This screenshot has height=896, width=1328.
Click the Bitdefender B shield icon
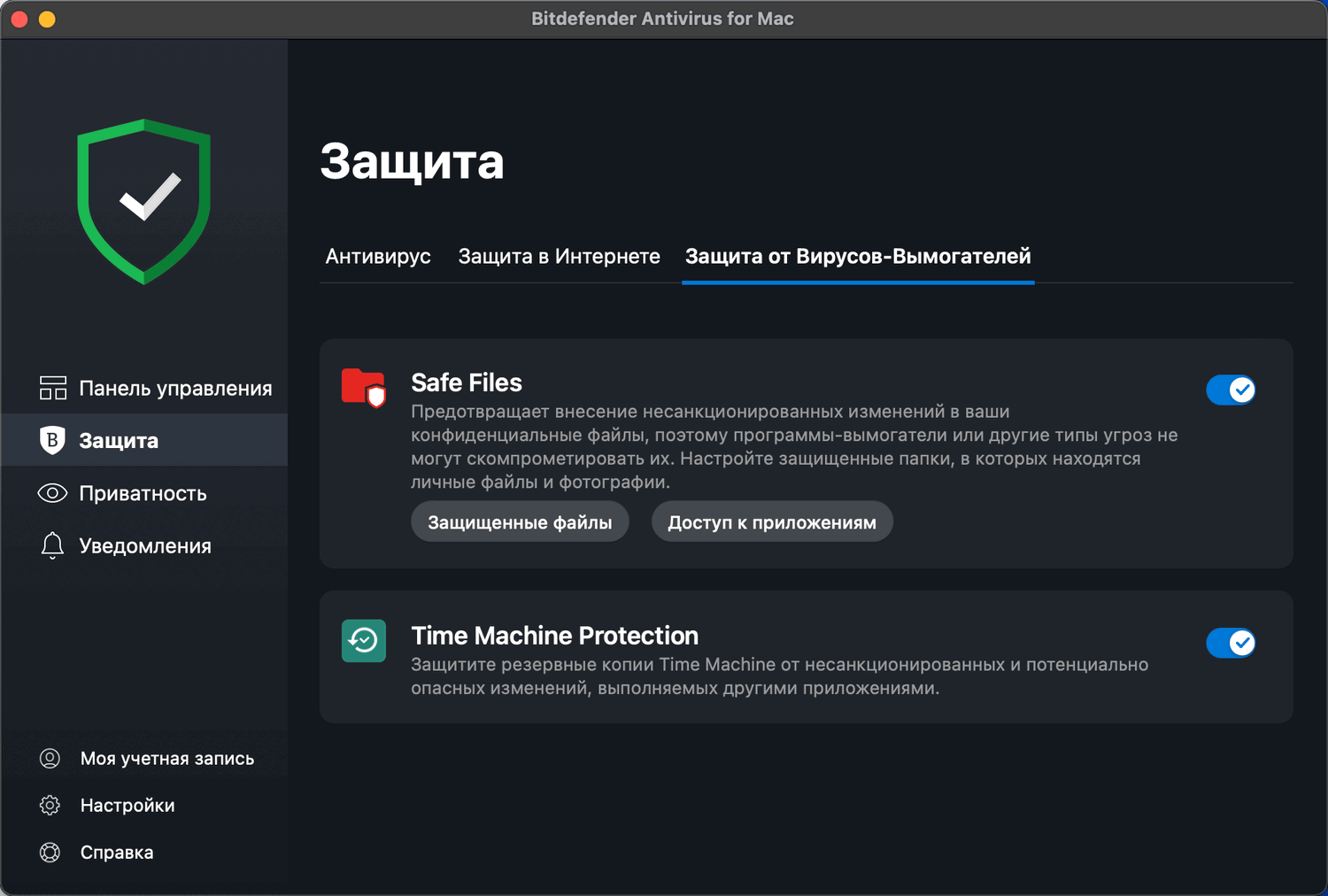52,440
